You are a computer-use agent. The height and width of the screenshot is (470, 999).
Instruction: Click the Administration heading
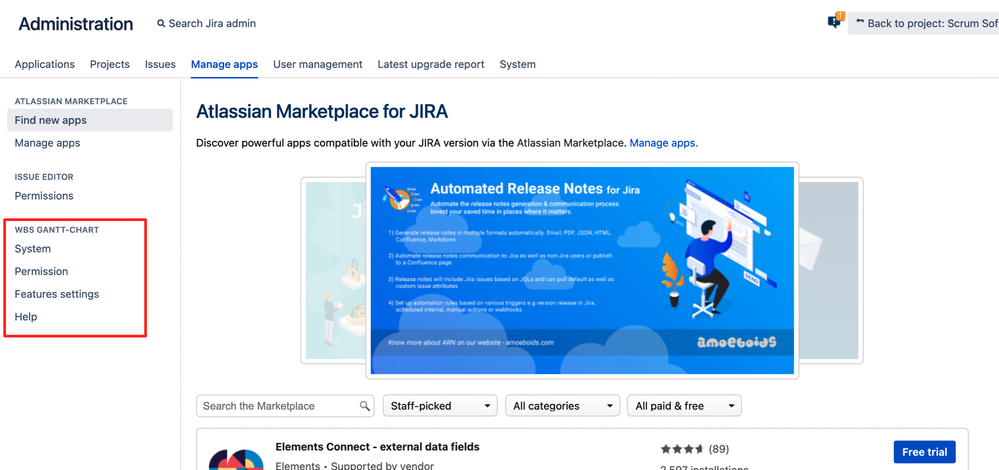point(76,24)
